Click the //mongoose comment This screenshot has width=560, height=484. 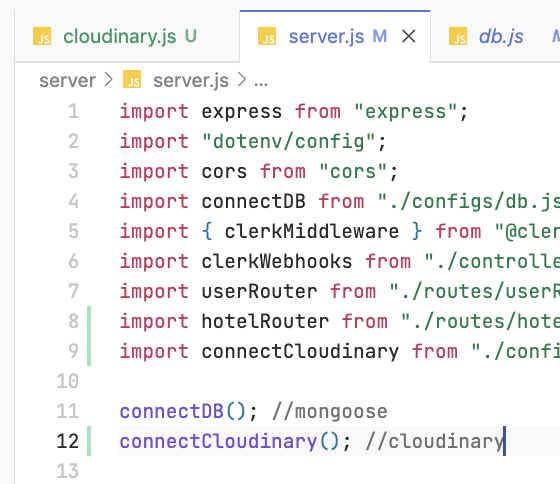click(330, 412)
